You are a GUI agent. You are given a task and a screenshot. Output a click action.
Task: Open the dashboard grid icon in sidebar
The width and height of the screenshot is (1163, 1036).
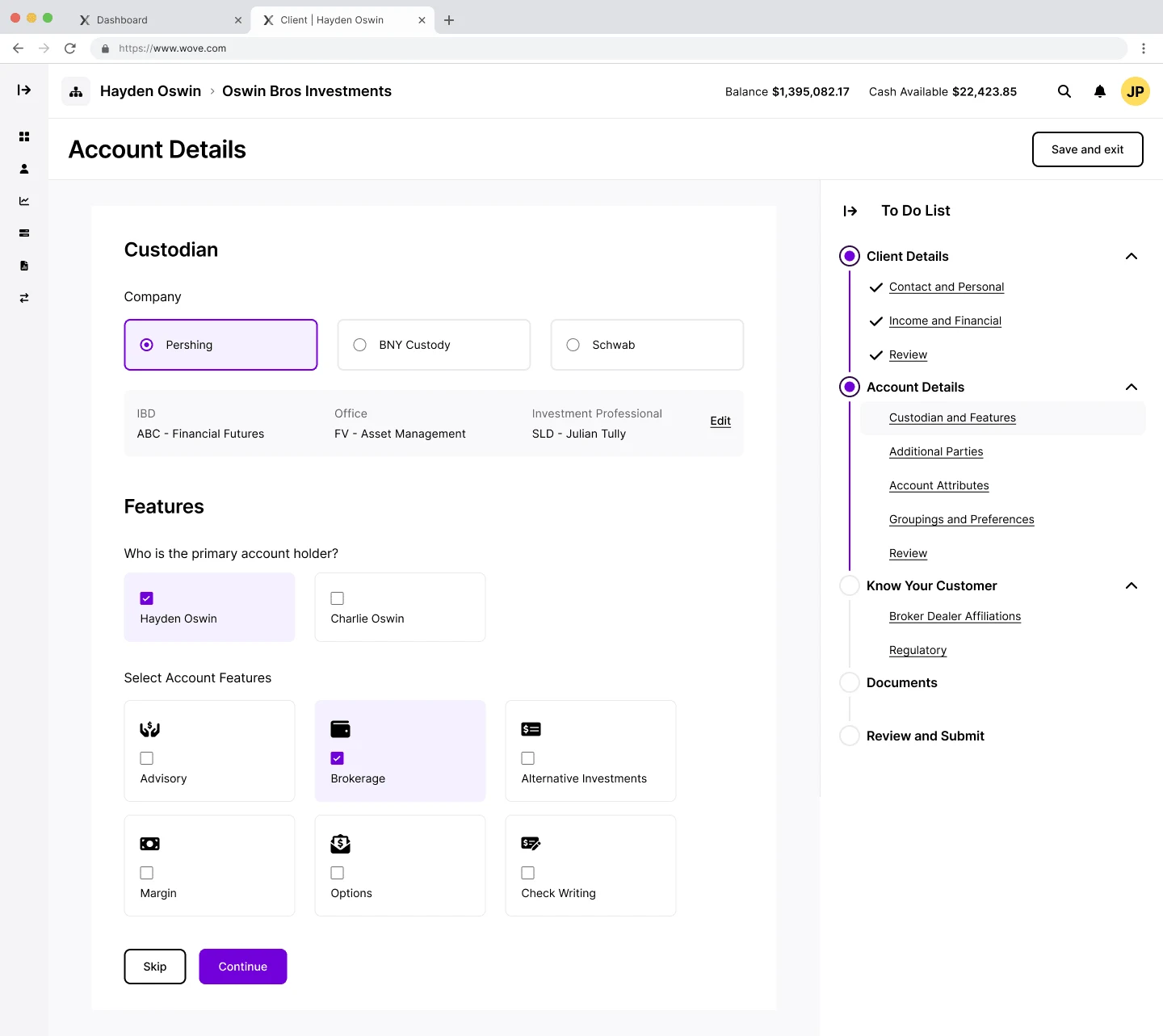click(24, 136)
